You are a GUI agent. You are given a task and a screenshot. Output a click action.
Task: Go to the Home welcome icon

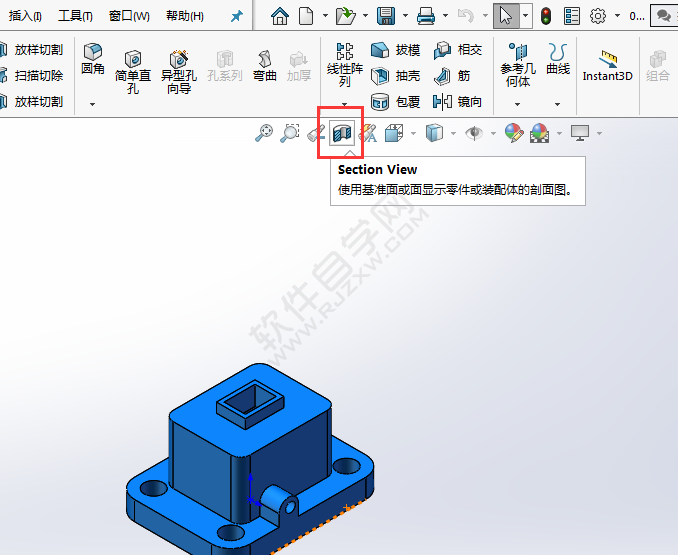point(280,16)
